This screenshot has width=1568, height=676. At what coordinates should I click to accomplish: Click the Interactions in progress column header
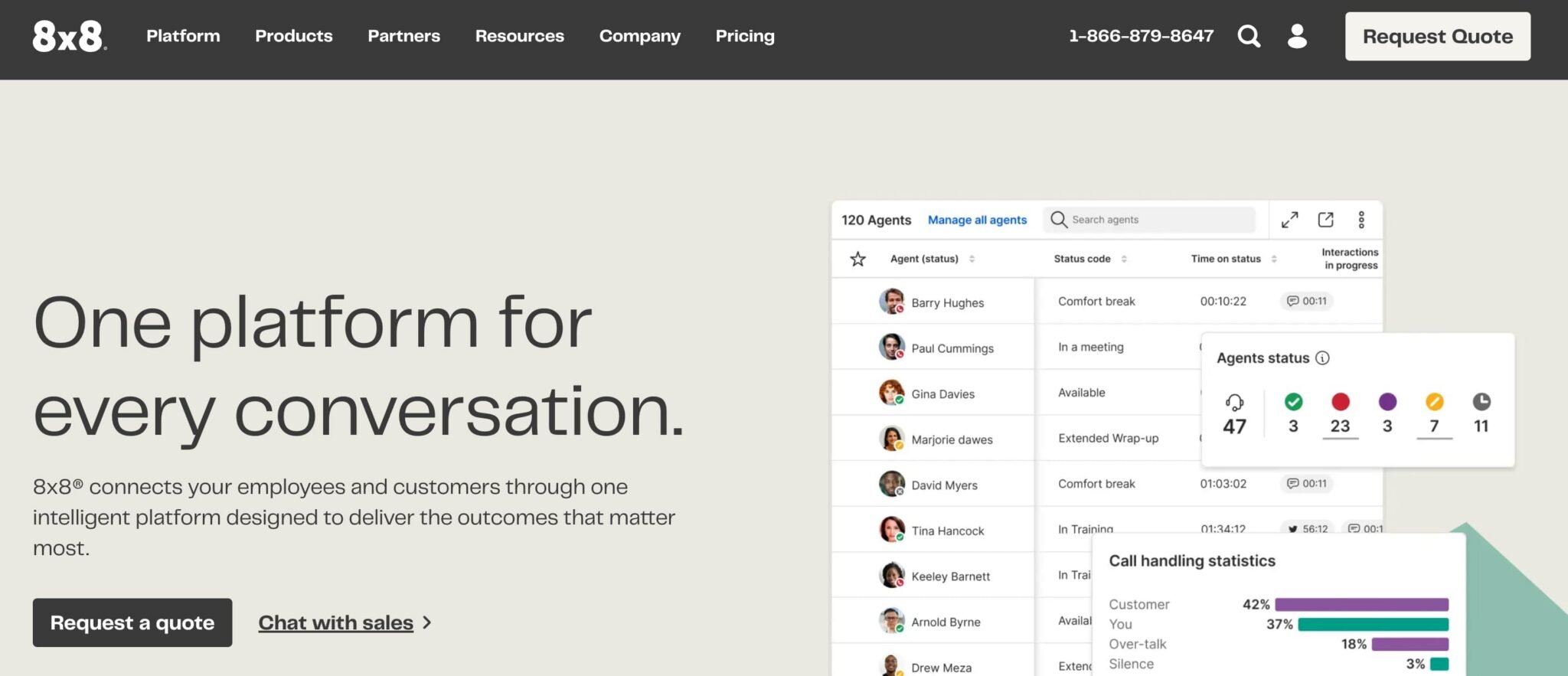(1350, 259)
